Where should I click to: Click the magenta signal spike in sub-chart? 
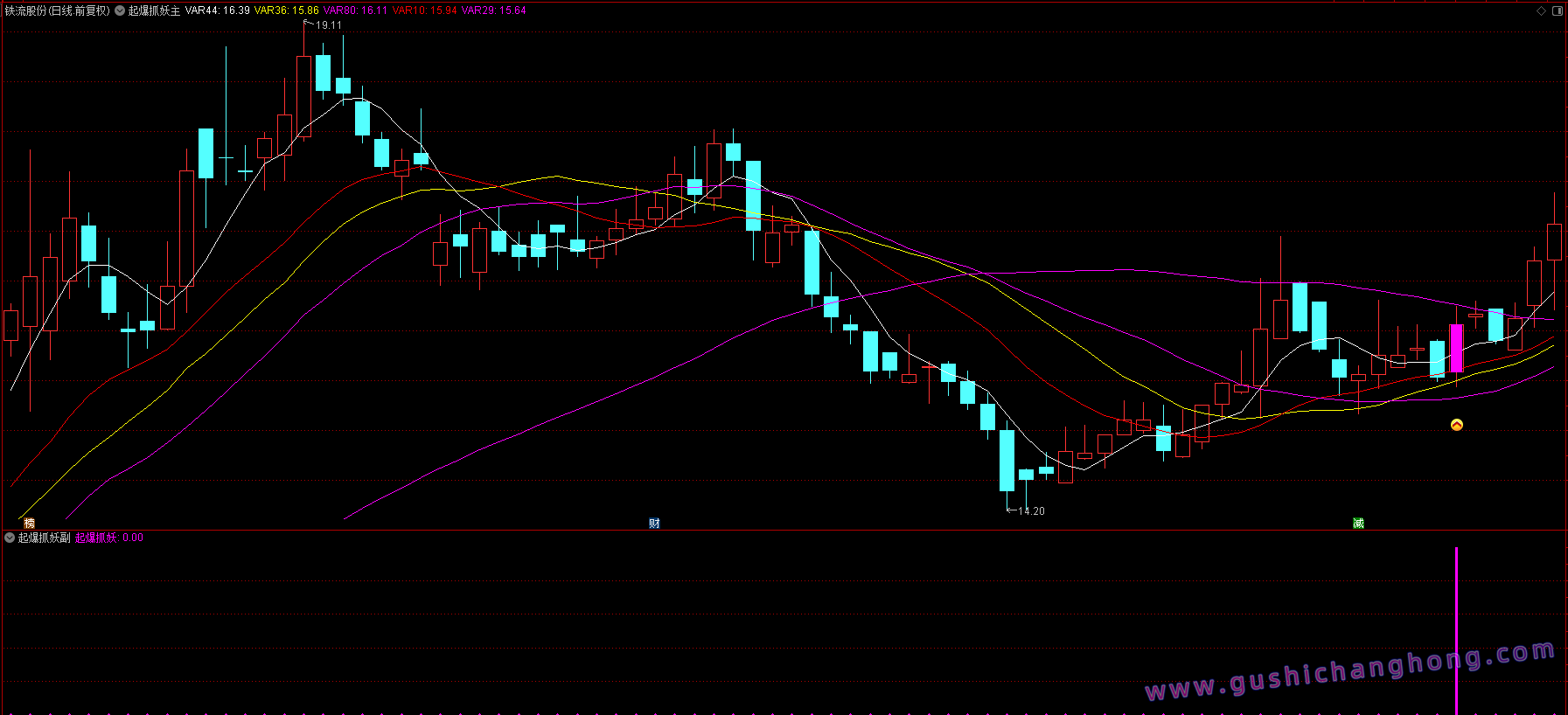click(1456, 629)
